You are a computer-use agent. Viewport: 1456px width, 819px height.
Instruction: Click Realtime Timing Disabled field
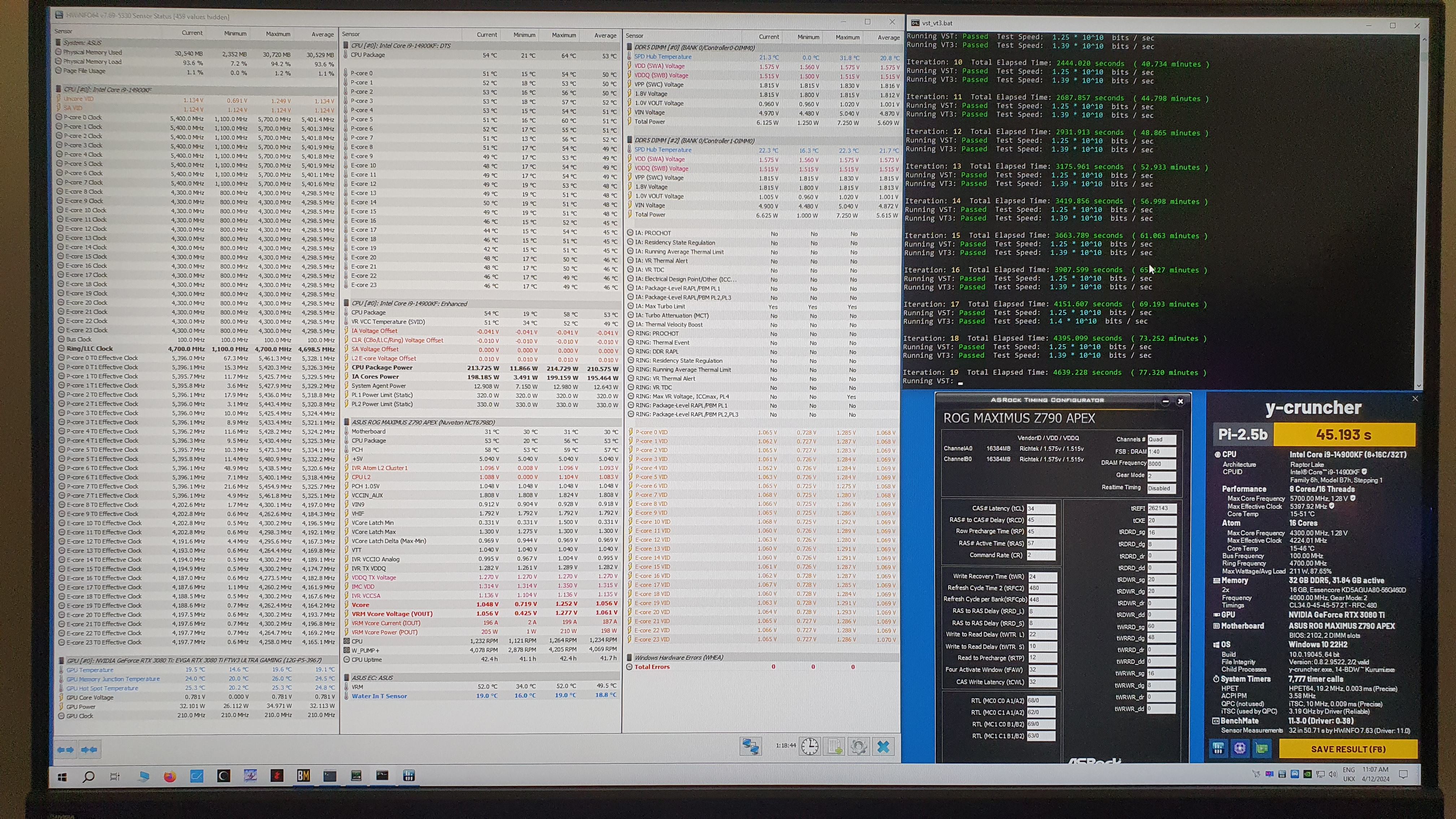click(x=1162, y=488)
